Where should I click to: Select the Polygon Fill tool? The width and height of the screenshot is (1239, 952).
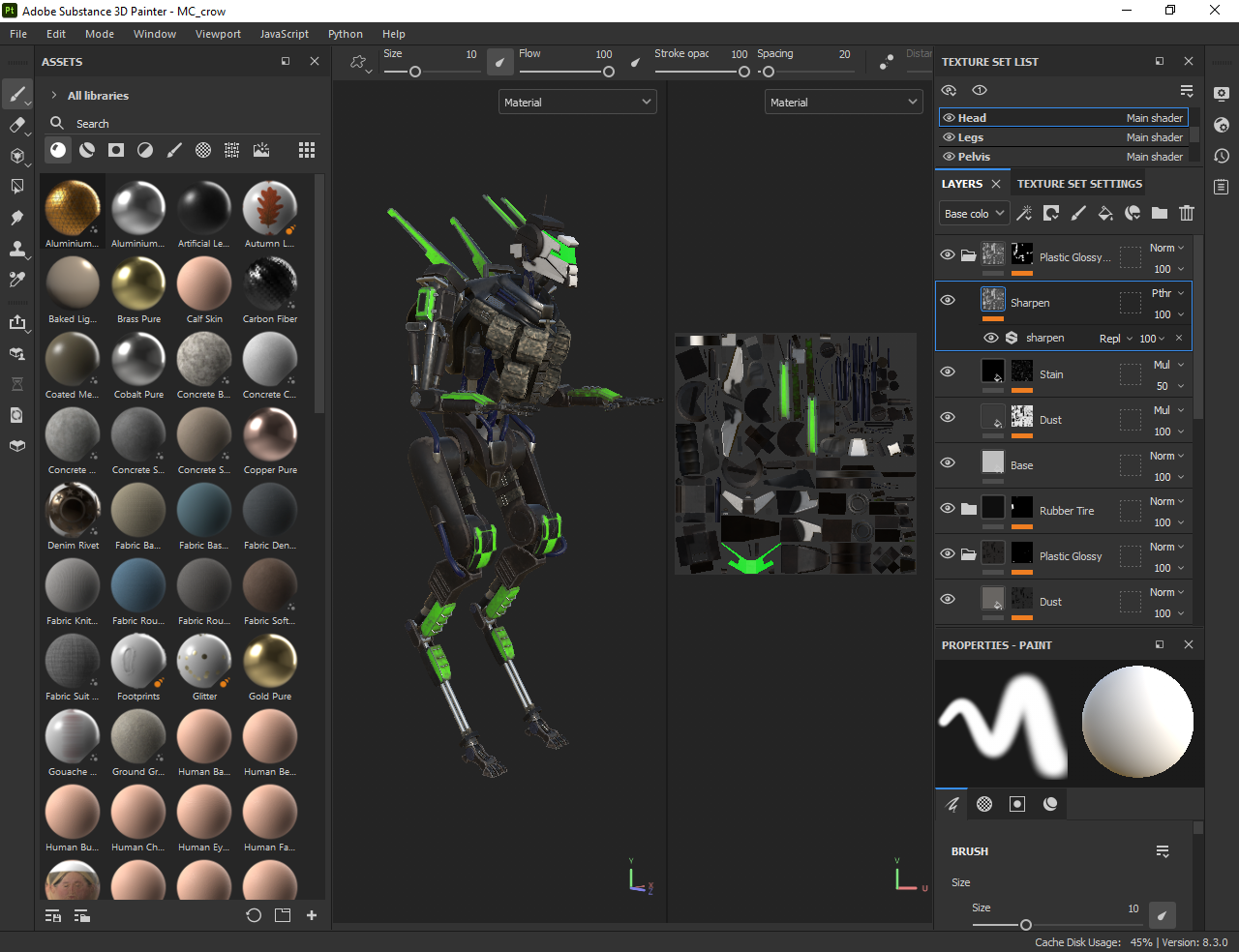[x=16, y=187]
